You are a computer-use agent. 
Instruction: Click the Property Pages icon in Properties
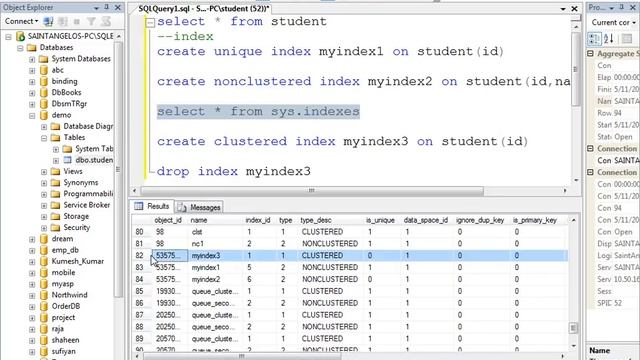[x=627, y=39]
